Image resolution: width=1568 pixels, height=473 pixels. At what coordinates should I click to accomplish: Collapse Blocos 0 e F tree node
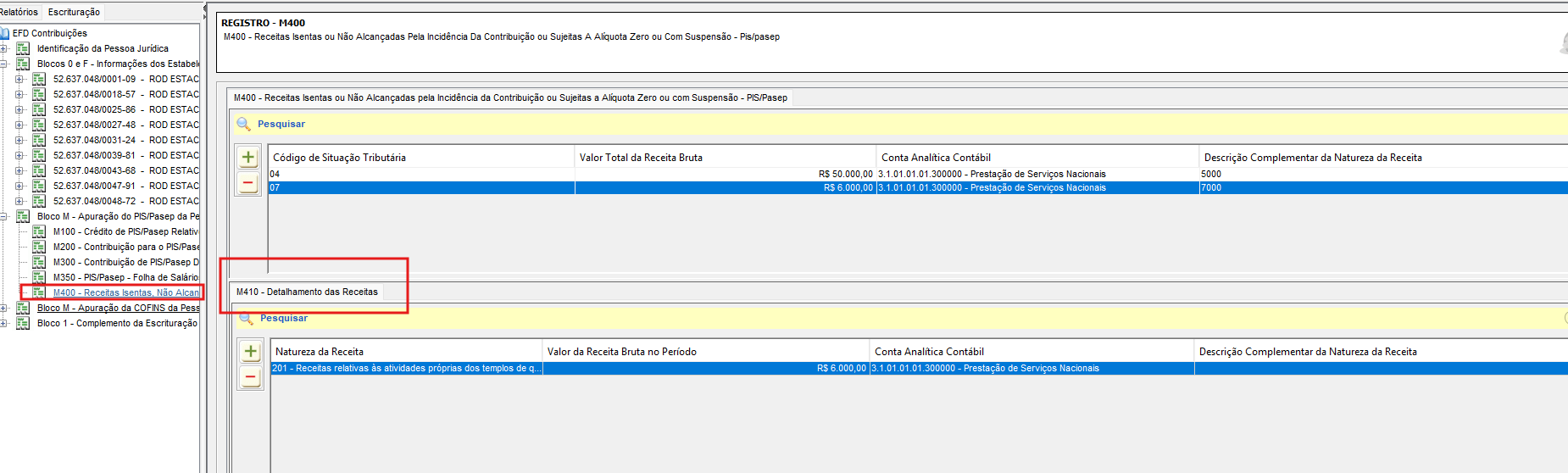(3, 64)
